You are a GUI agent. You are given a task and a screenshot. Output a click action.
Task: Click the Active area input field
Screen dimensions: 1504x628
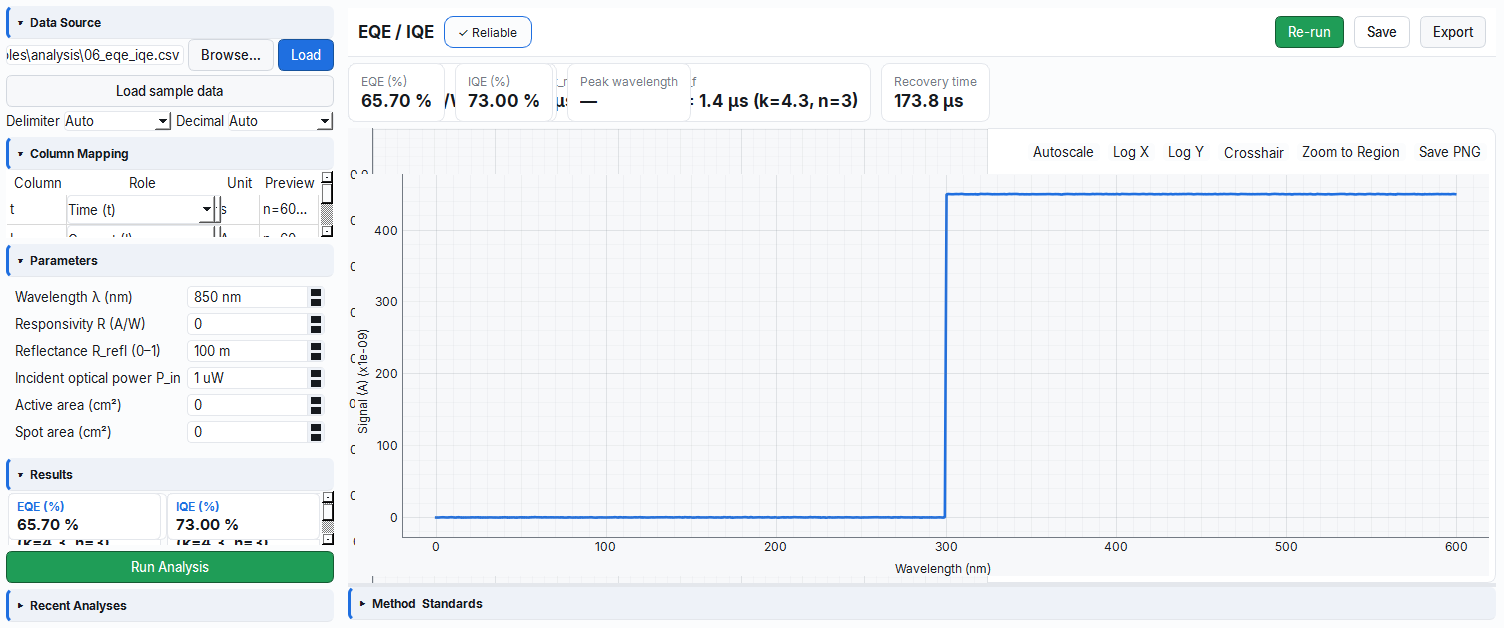click(247, 405)
